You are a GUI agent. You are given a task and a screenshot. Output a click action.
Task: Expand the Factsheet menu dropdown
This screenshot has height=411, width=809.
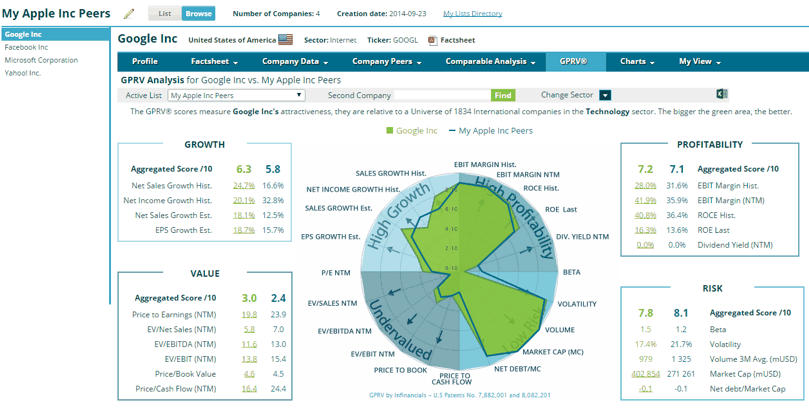[214, 61]
